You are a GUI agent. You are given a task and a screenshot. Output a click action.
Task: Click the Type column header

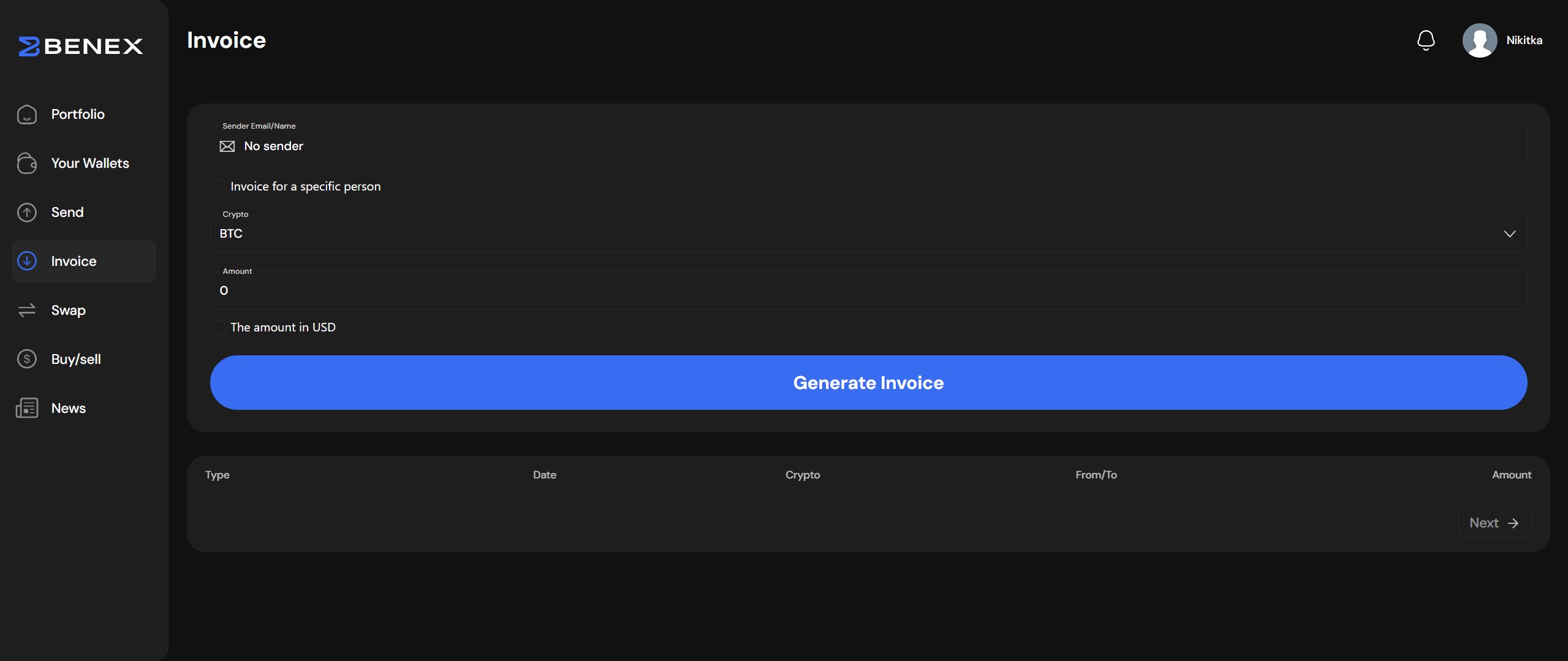[x=218, y=475]
